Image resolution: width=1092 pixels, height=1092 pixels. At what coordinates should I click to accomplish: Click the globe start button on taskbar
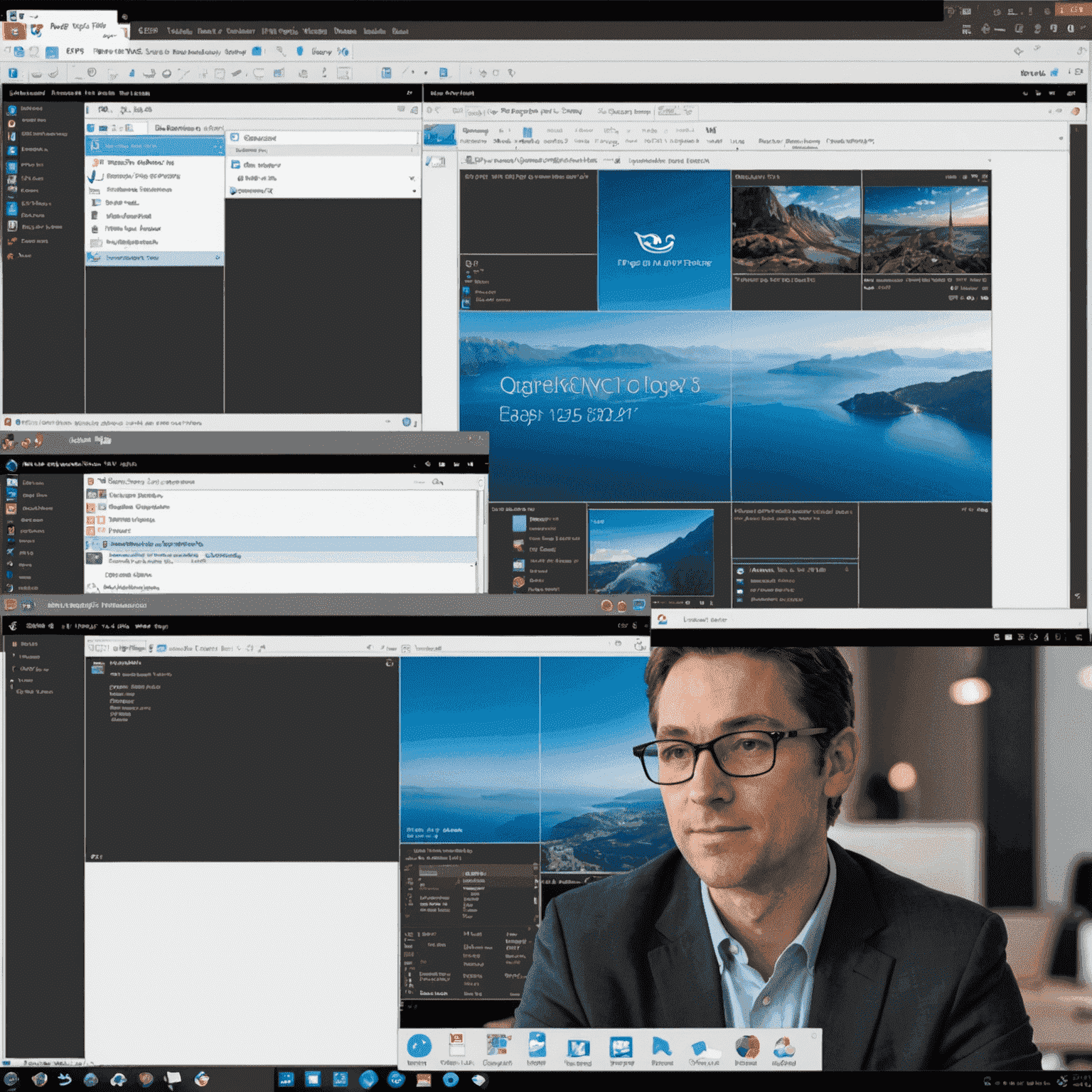[11, 1080]
